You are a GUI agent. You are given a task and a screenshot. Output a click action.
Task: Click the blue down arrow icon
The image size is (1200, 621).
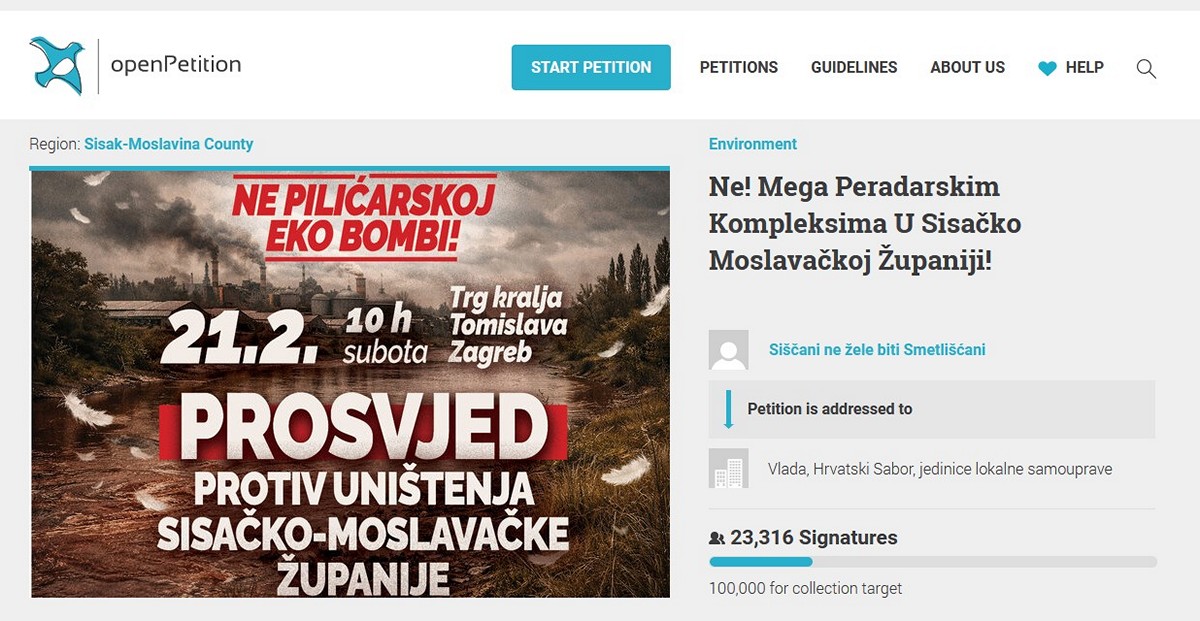click(x=728, y=409)
